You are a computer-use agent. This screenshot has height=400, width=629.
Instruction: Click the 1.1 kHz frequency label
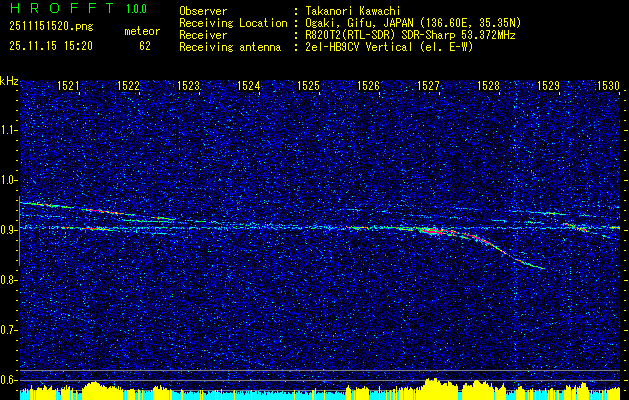[8, 130]
